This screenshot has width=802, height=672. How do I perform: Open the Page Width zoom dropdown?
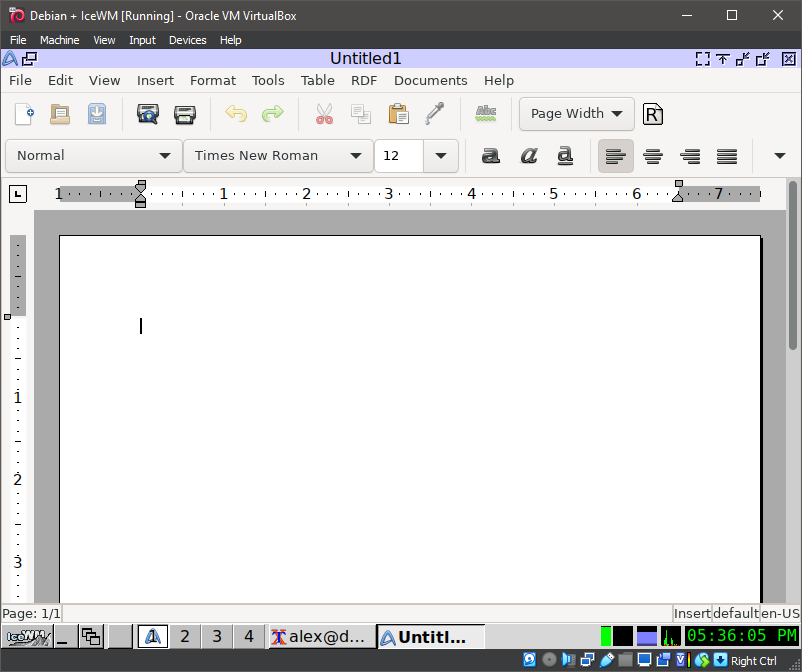tap(576, 114)
